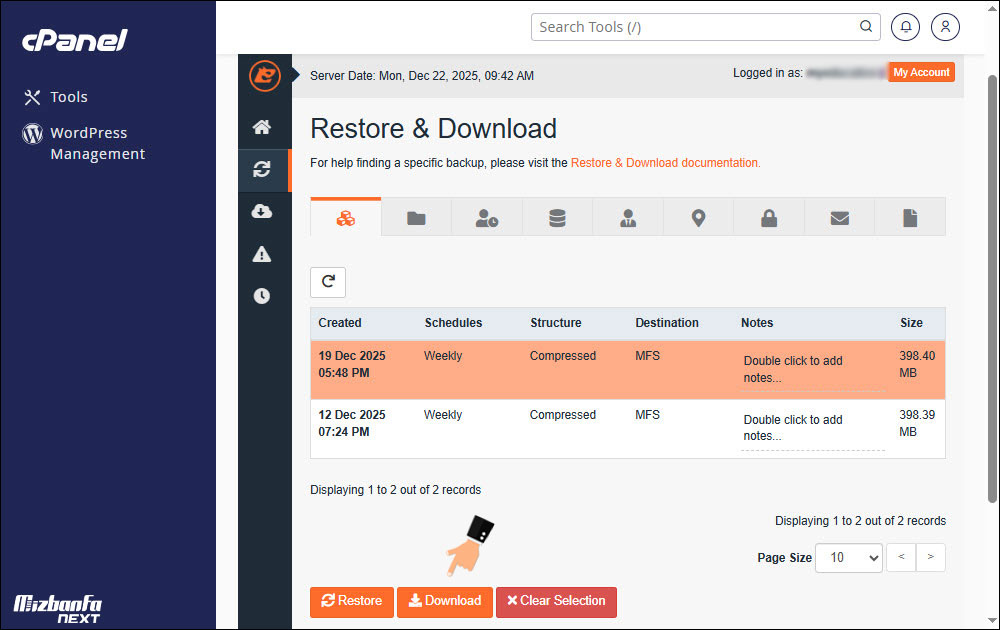Open the Email Accounts backup tab
The image size is (1000, 630).
[839, 216]
